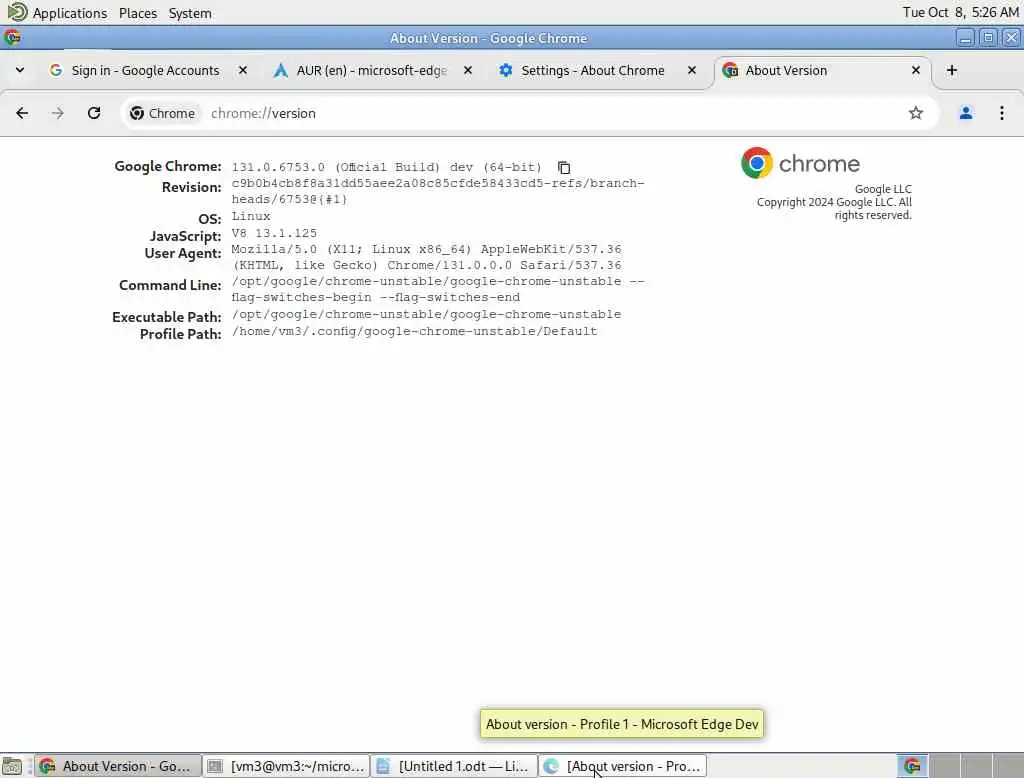Close the Sign in - Google Accounts tab
Image resolution: width=1024 pixels, height=778 pixels.
[x=242, y=70]
